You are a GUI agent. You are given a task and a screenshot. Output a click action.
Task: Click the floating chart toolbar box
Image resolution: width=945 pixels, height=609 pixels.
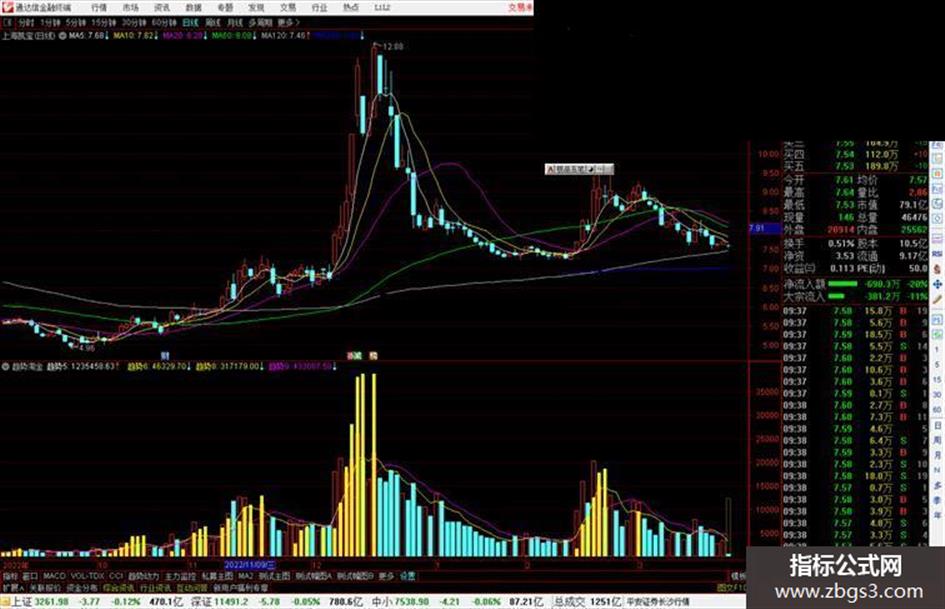point(579,169)
